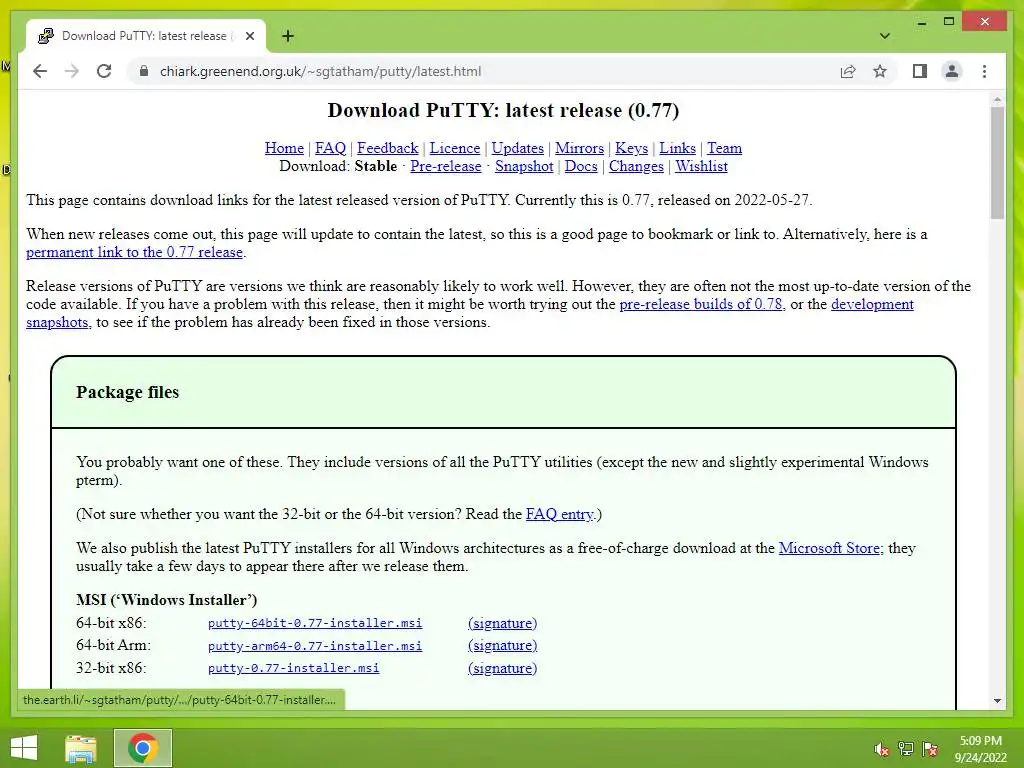Download putty-64bit-0.77-installer.msi

315,623
